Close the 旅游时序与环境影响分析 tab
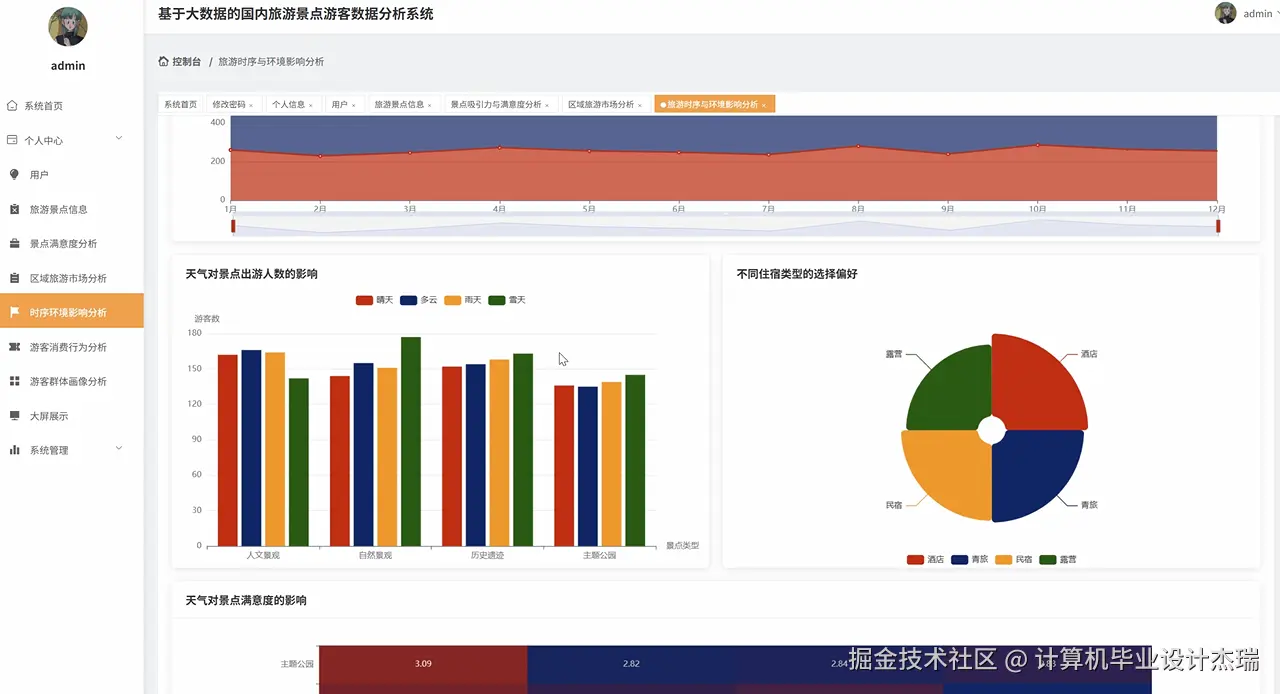 764,105
